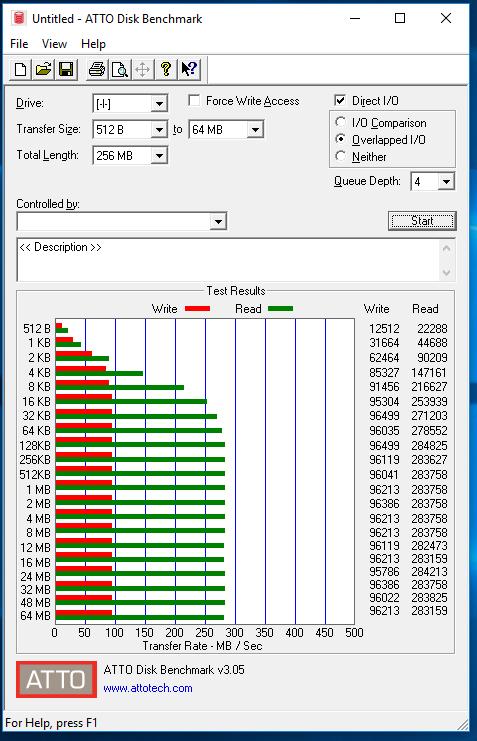Open the 64 MB transfer size dropdown
Image resolution: width=477 pixels, height=741 pixels.
[x=255, y=129]
